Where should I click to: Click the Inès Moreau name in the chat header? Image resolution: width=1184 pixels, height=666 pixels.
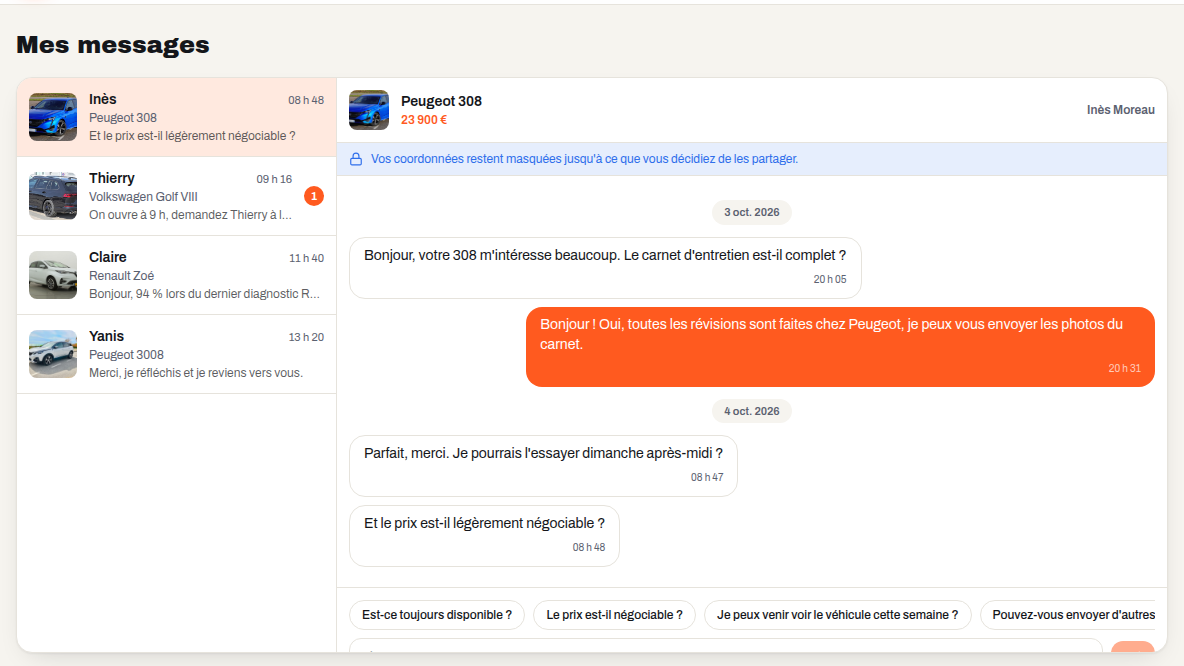(x=1121, y=110)
